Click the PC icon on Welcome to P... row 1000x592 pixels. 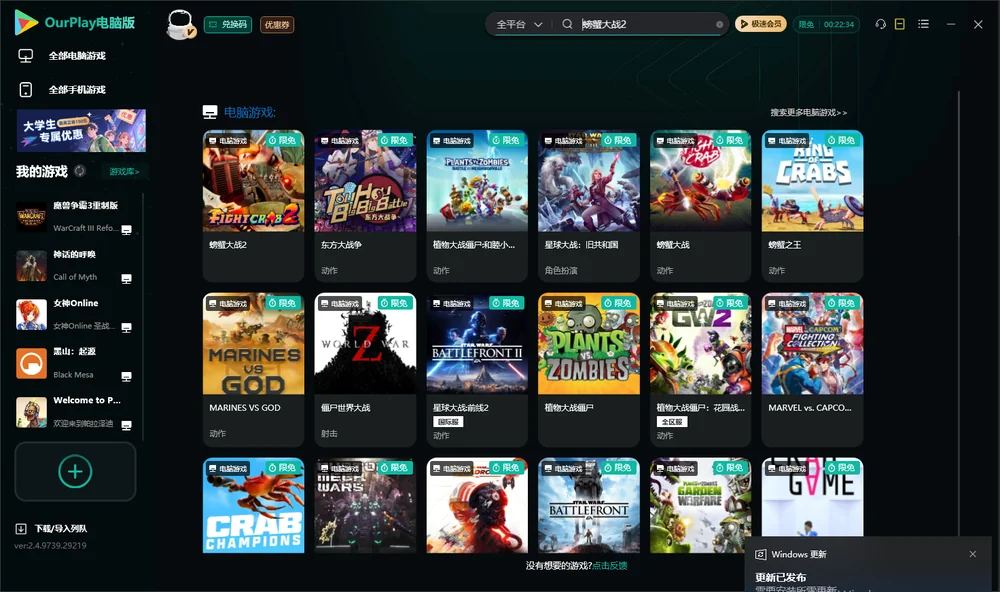pyautogui.click(x=126, y=426)
